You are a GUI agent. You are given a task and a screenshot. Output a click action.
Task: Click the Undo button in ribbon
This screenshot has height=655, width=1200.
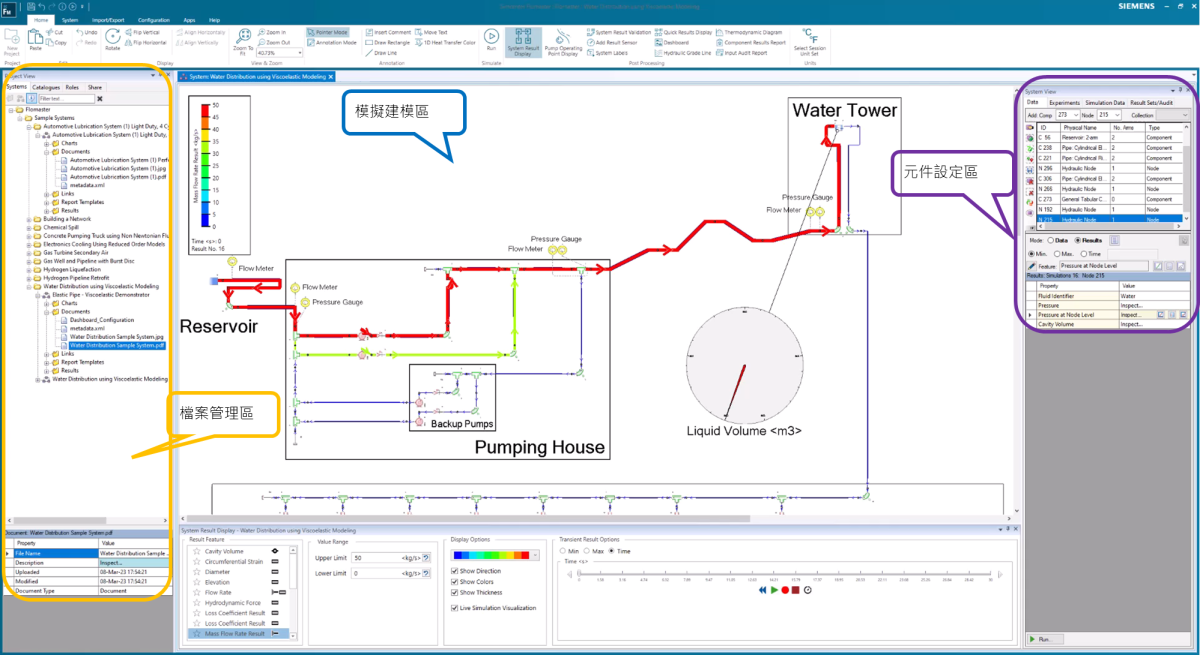(x=86, y=33)
